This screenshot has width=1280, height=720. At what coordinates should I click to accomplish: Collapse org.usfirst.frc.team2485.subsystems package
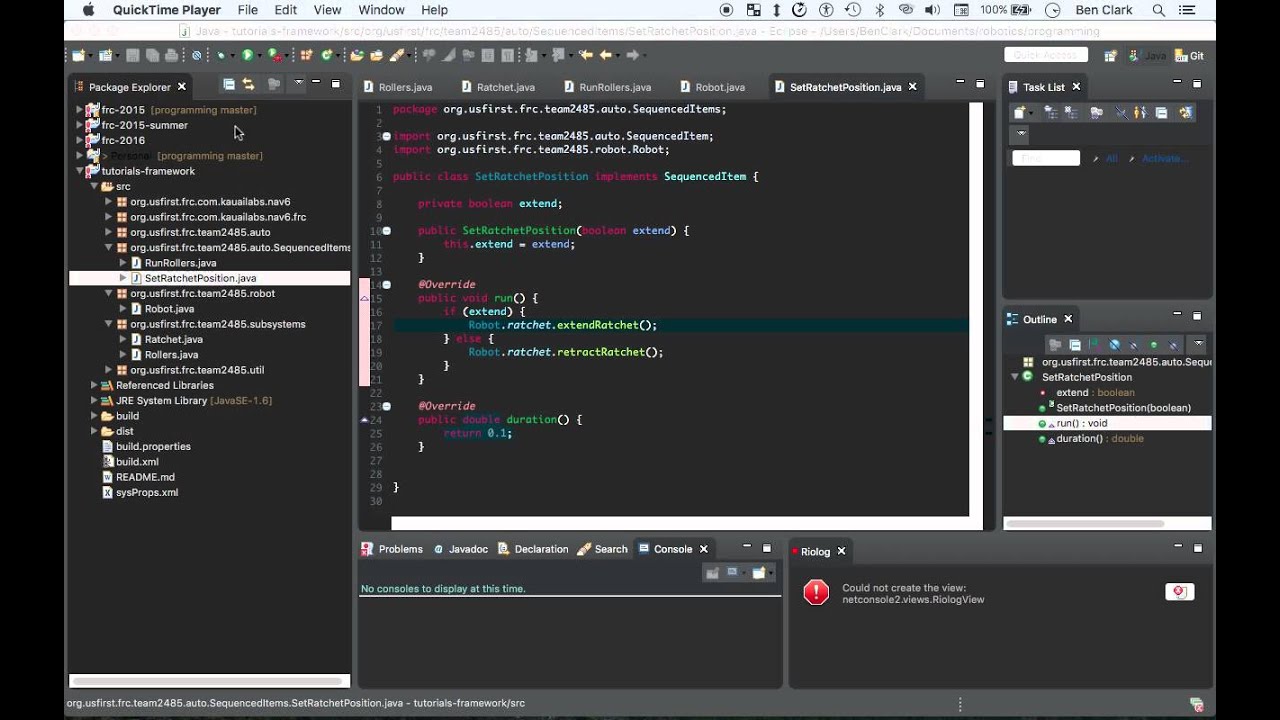(x=108, y=324)
